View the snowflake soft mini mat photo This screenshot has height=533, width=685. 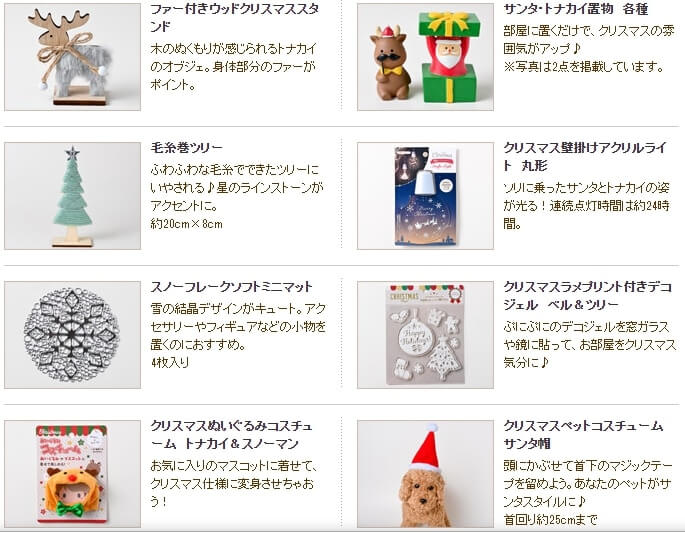coord(73,335)
